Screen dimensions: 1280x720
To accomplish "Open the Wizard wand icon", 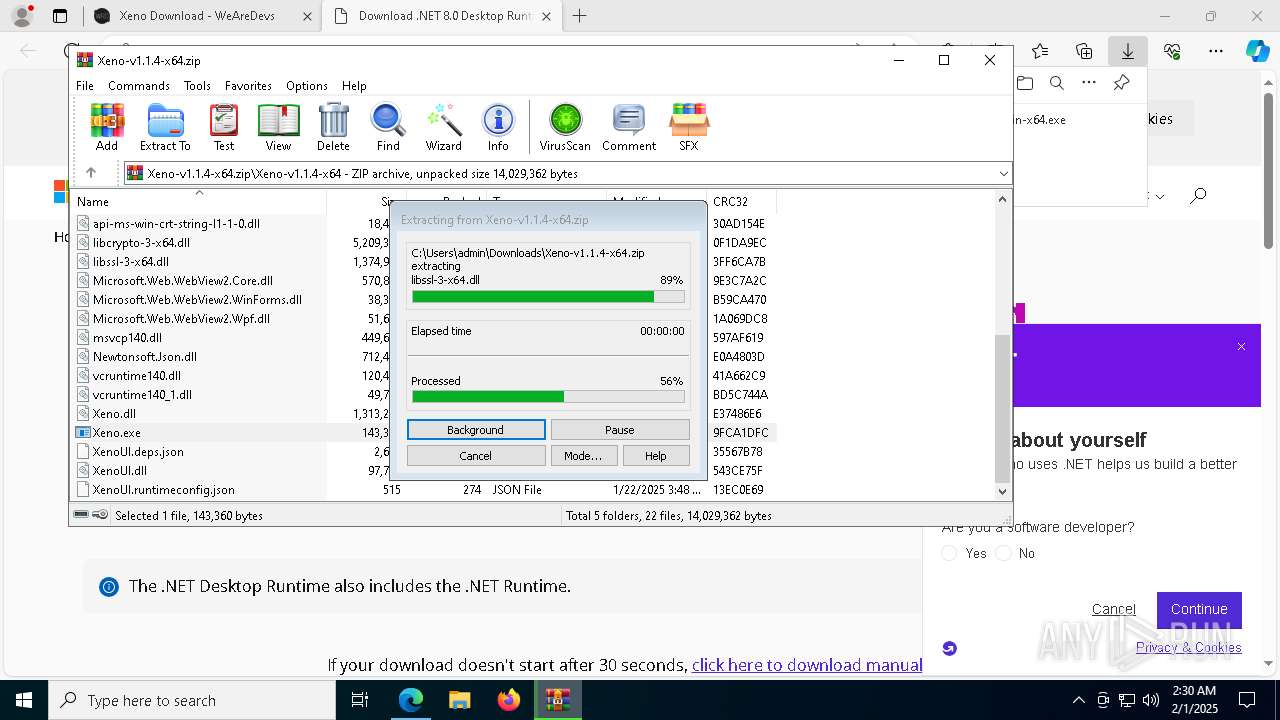I will pyautogui.click(x=443, y=127).
